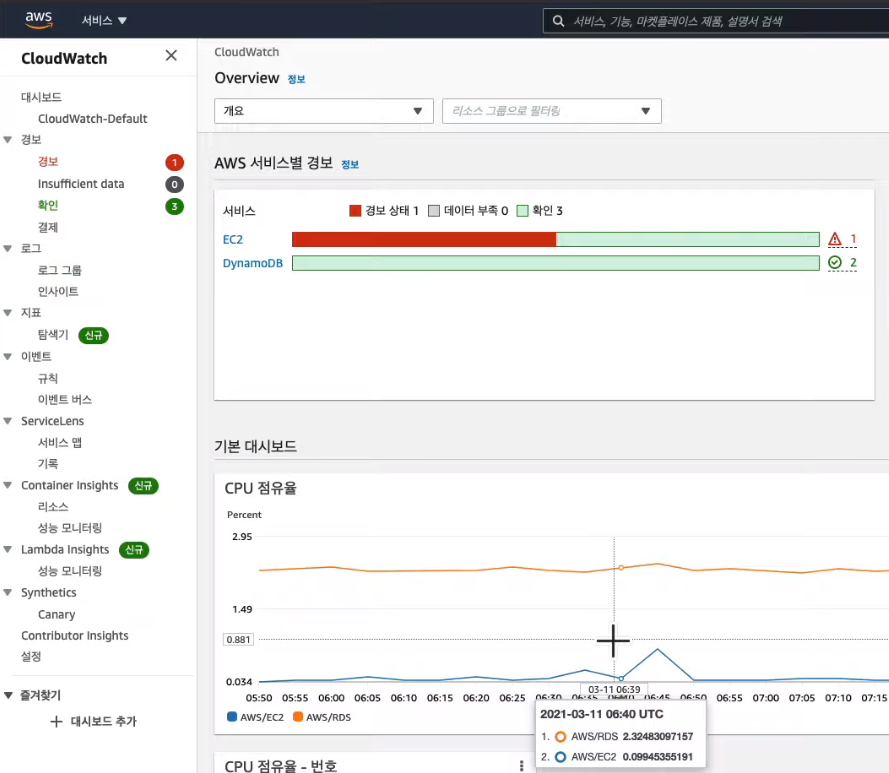Click 신규 badge beside Lambda Insights

point(134,550)
